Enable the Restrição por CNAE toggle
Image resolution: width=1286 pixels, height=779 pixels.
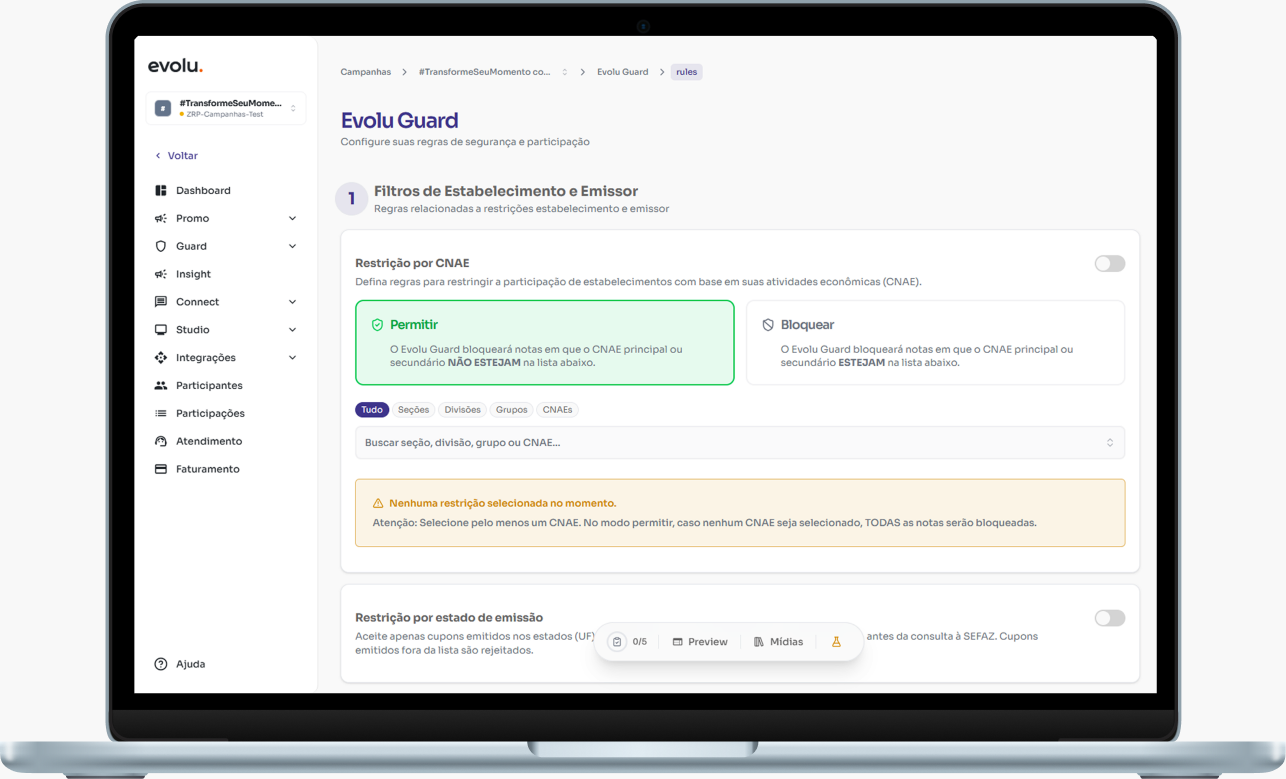coord(1110,264)
